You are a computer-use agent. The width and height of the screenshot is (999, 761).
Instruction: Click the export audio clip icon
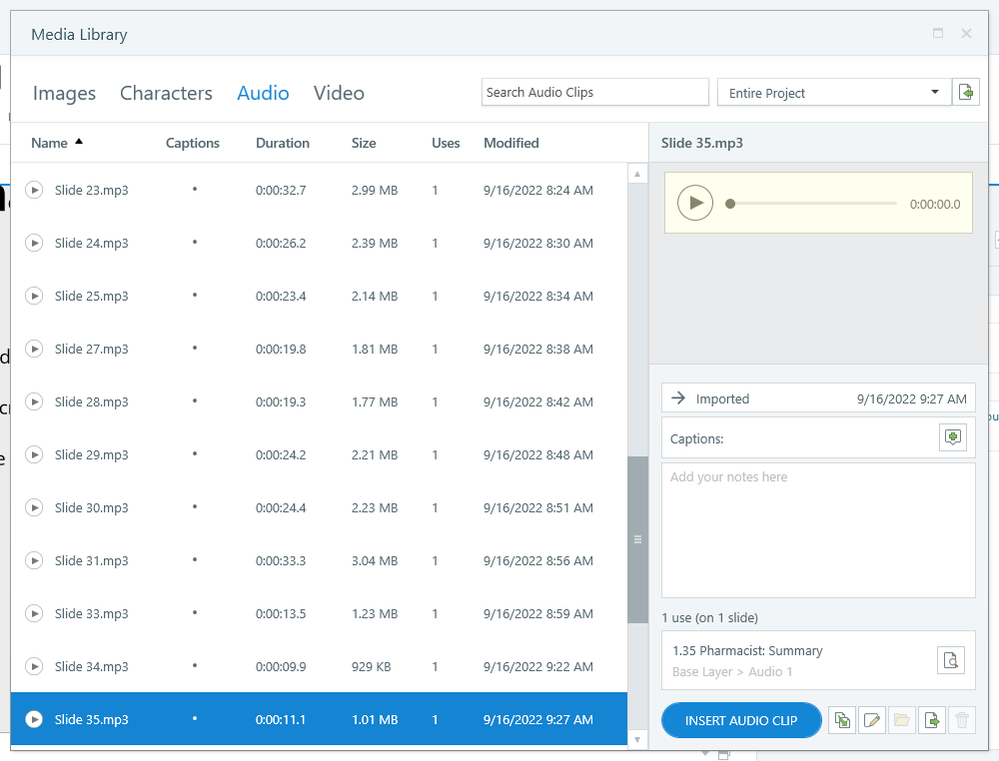[x=932, y=720]
